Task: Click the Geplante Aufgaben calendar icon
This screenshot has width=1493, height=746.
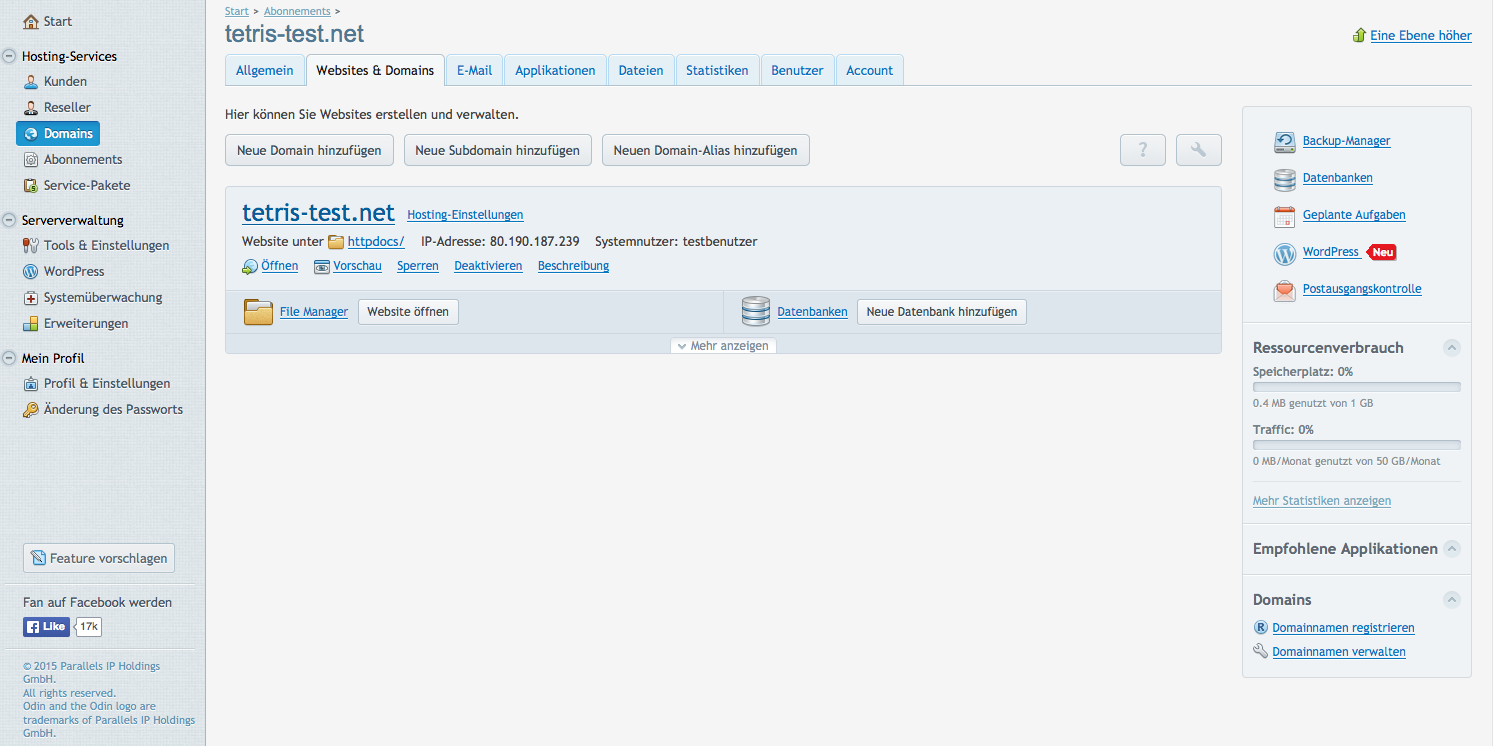Action: (1284, 216)
